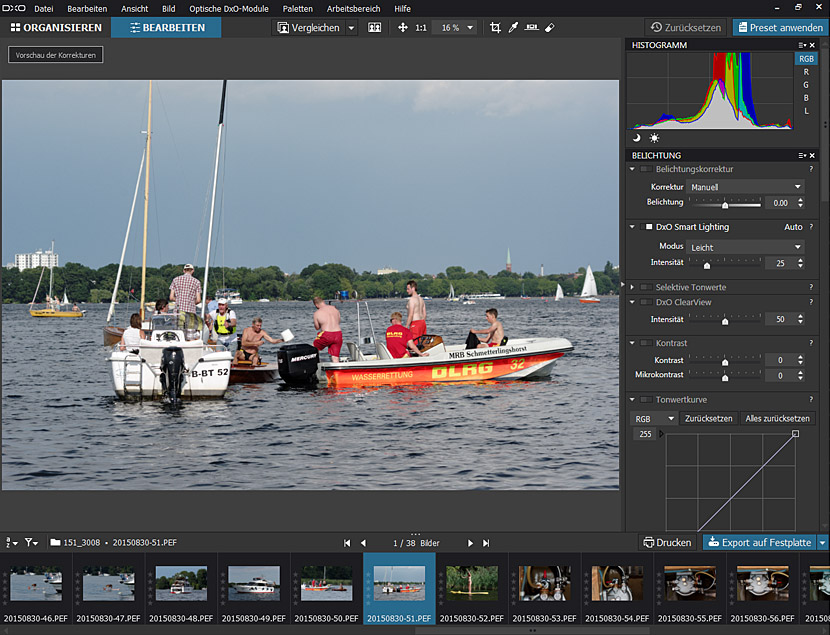Enable the Belichtungskorrektur correction toggle
The height and width of the screenshot is (635, 830).
648,169
